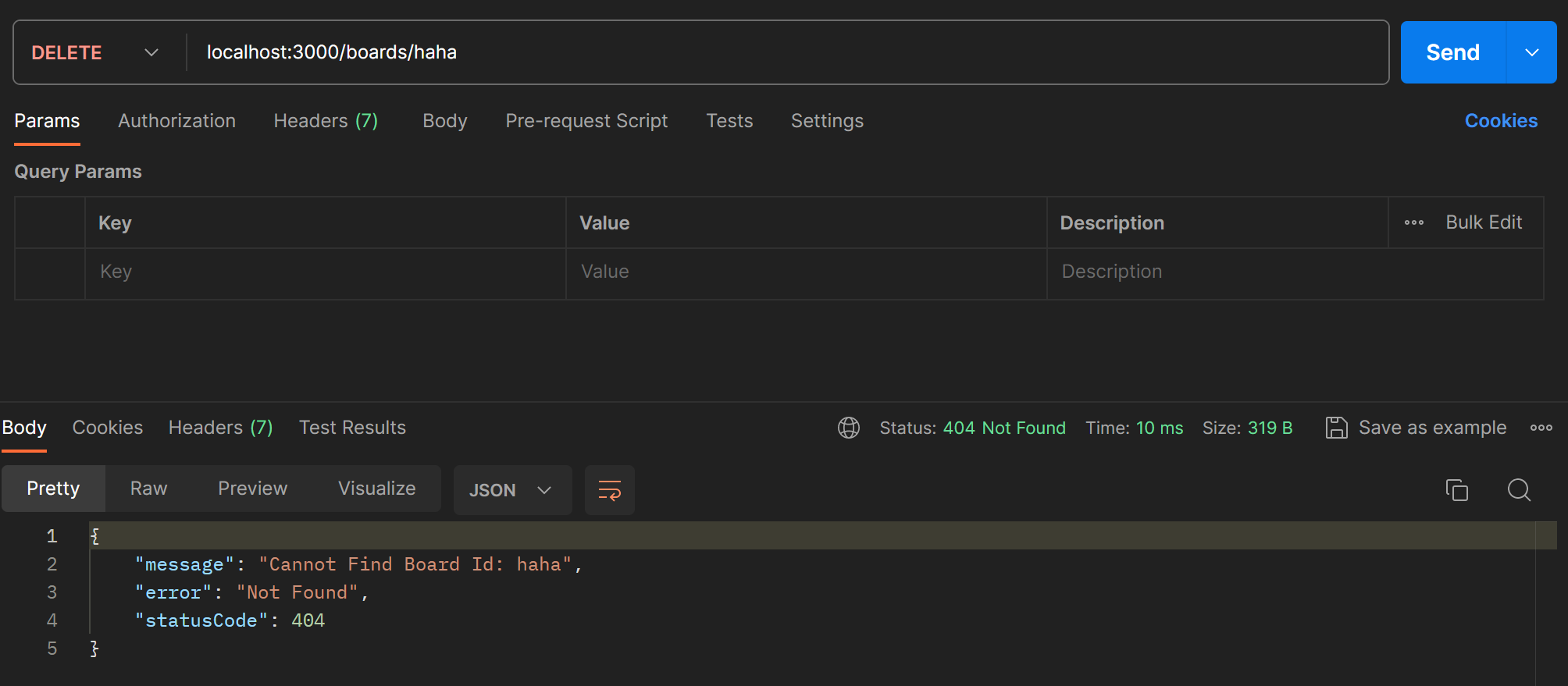Expand the Send button dropdown arrow
Screen dimensions: 1568x686
click(1531, 52)
